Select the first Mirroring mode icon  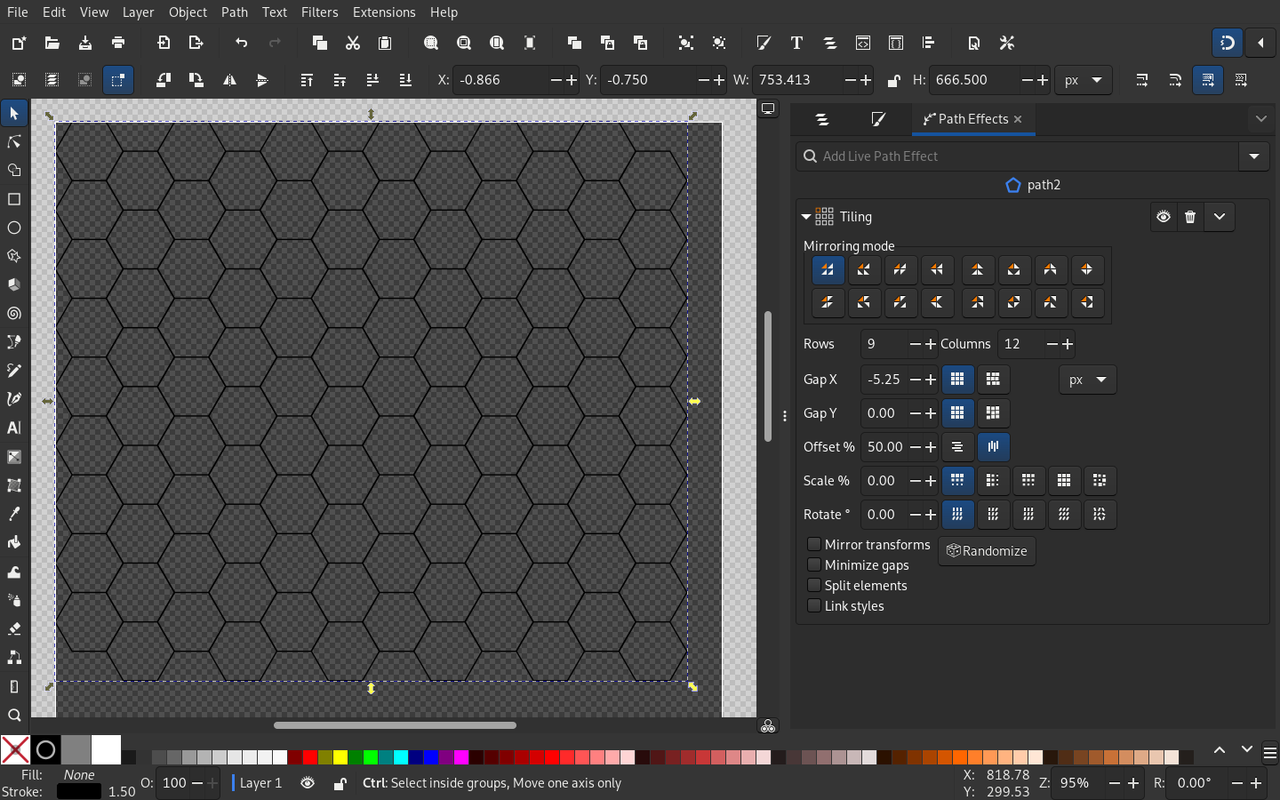[x=827, y=269]
